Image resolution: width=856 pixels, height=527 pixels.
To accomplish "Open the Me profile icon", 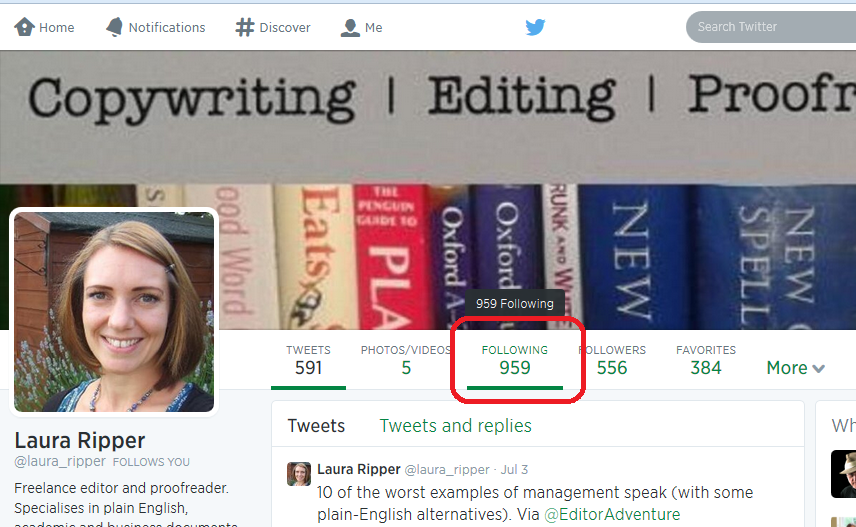I will 350,27.
